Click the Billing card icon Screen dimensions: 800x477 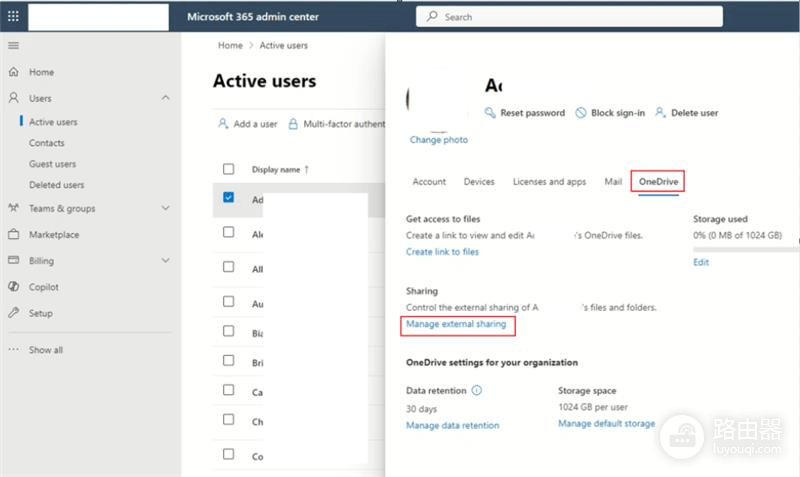(x=14, y=260)
